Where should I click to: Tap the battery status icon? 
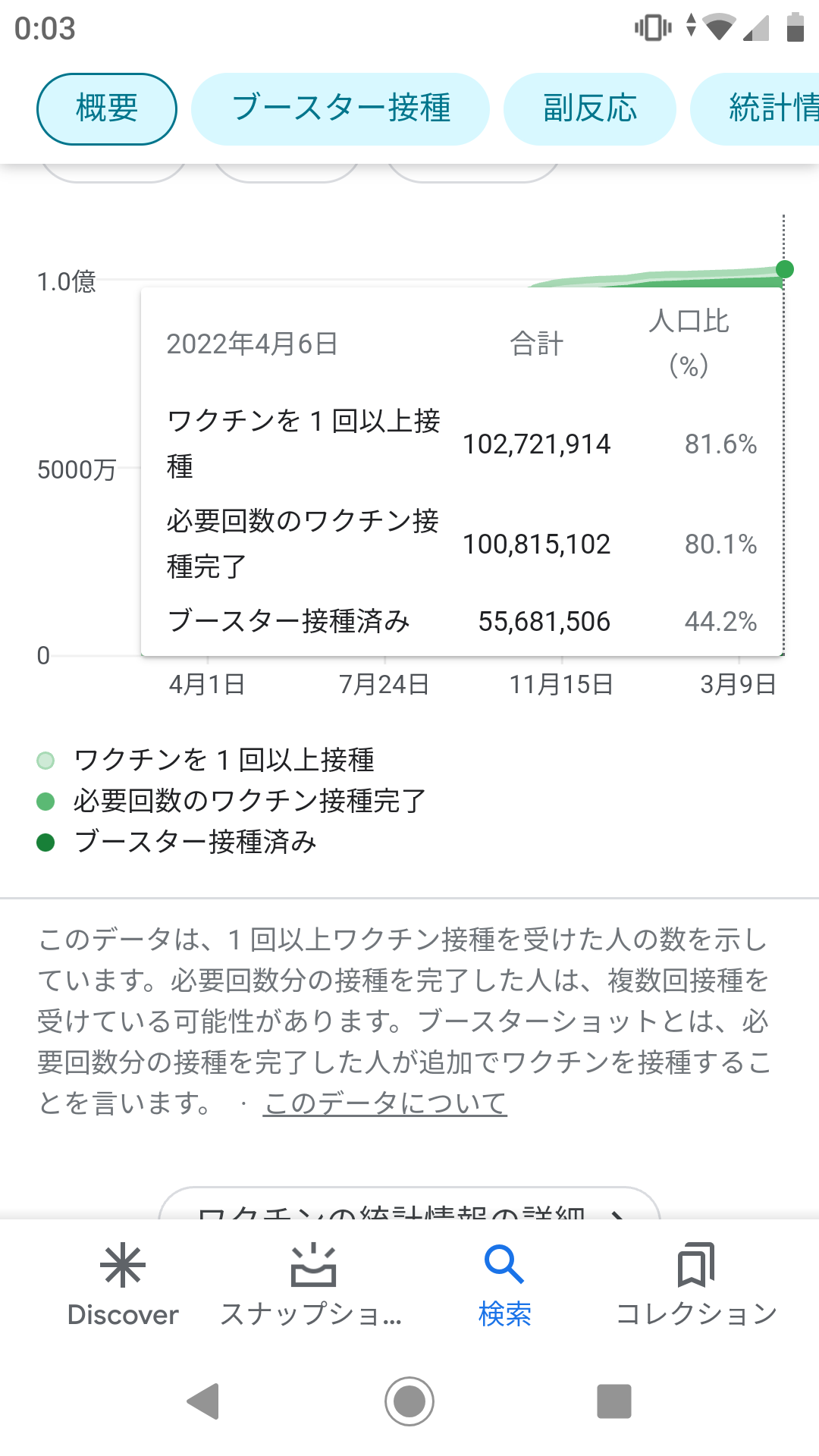[x=795, y=27]
